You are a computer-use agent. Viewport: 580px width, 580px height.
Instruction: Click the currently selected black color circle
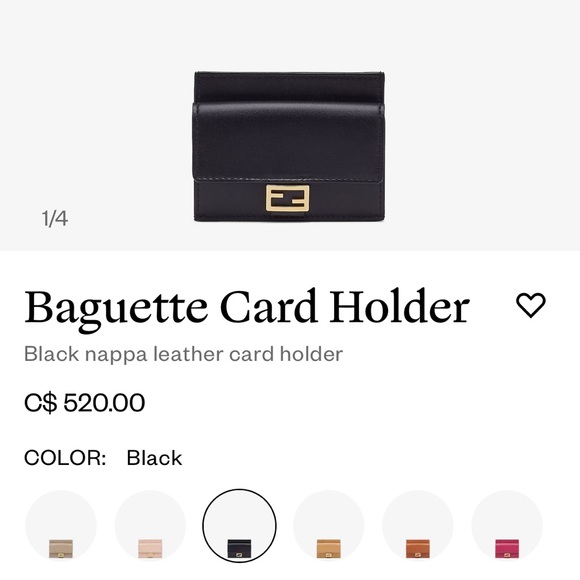pyautogui.click(x=239, y=526)
